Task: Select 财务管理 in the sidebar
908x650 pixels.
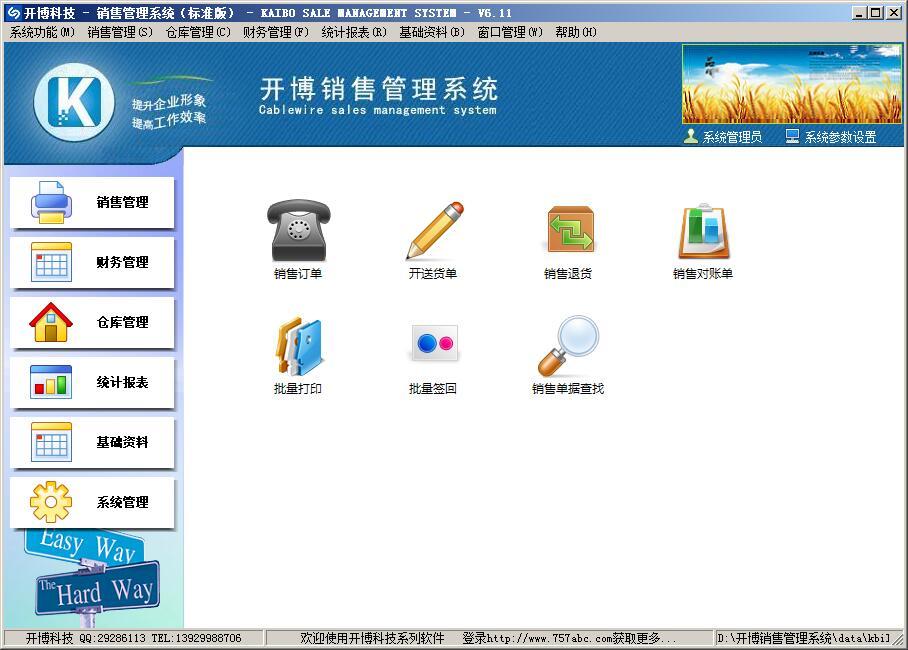Action: pos(92,262)
